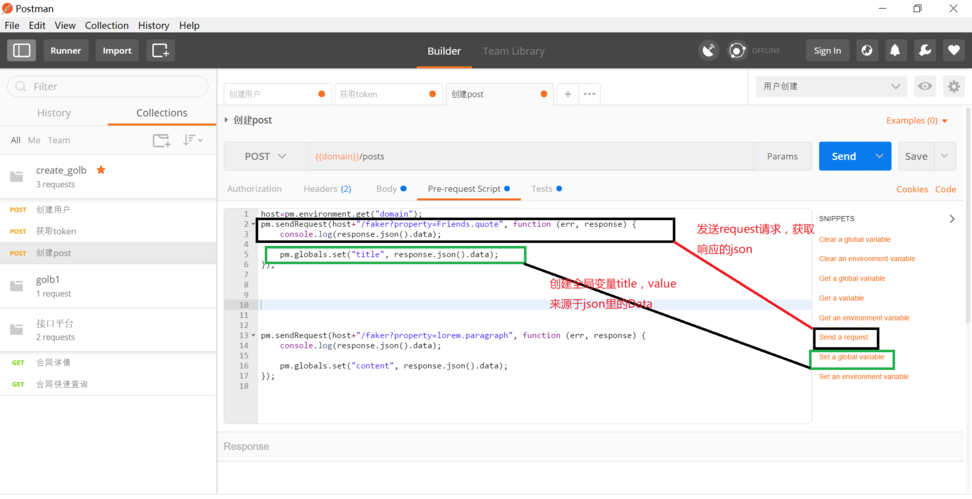This screenshot has height=499, width=972.
Task: Click the Import button
Action: (117, 51)
